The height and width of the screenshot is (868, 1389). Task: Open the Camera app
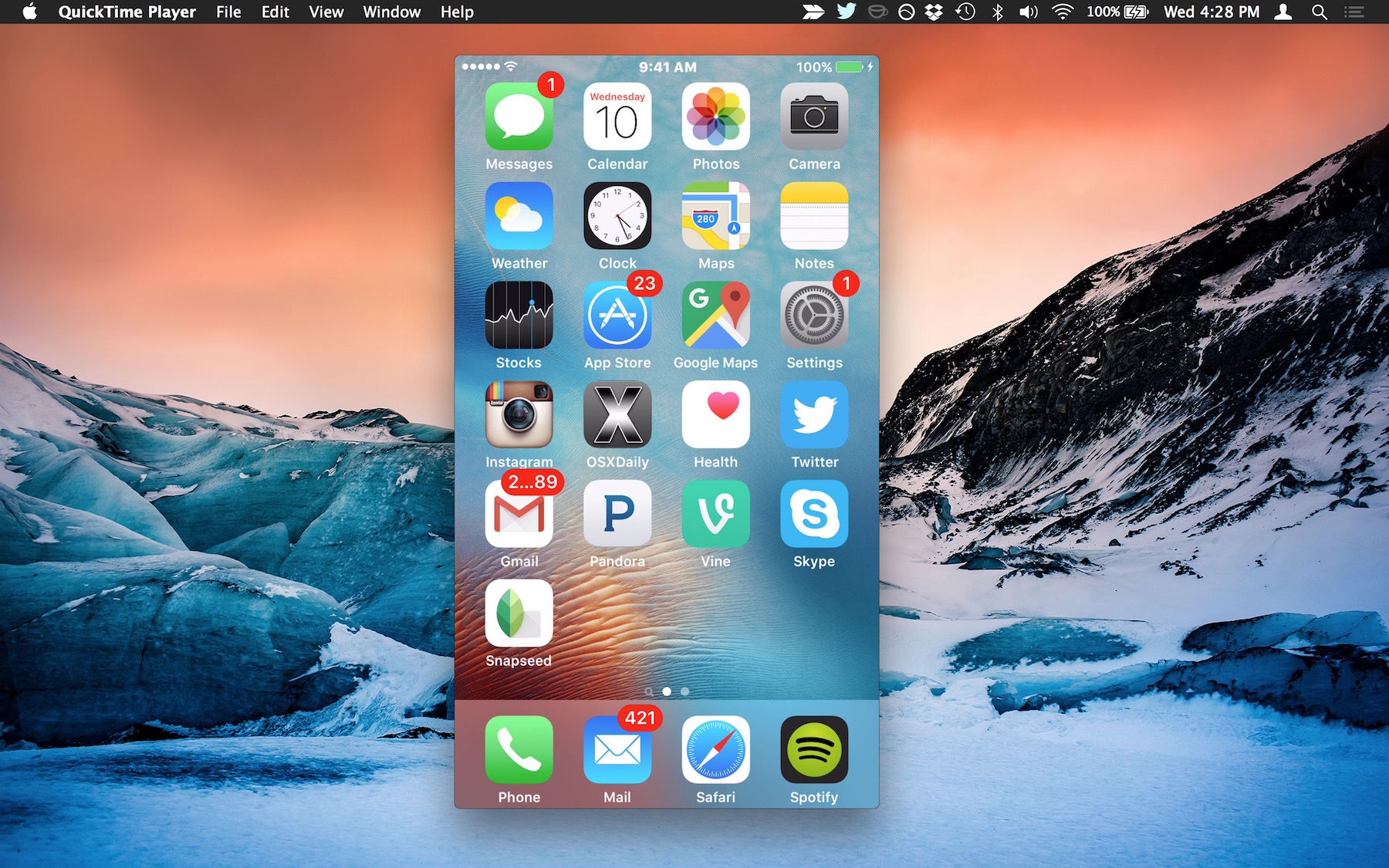pos(814,117)
